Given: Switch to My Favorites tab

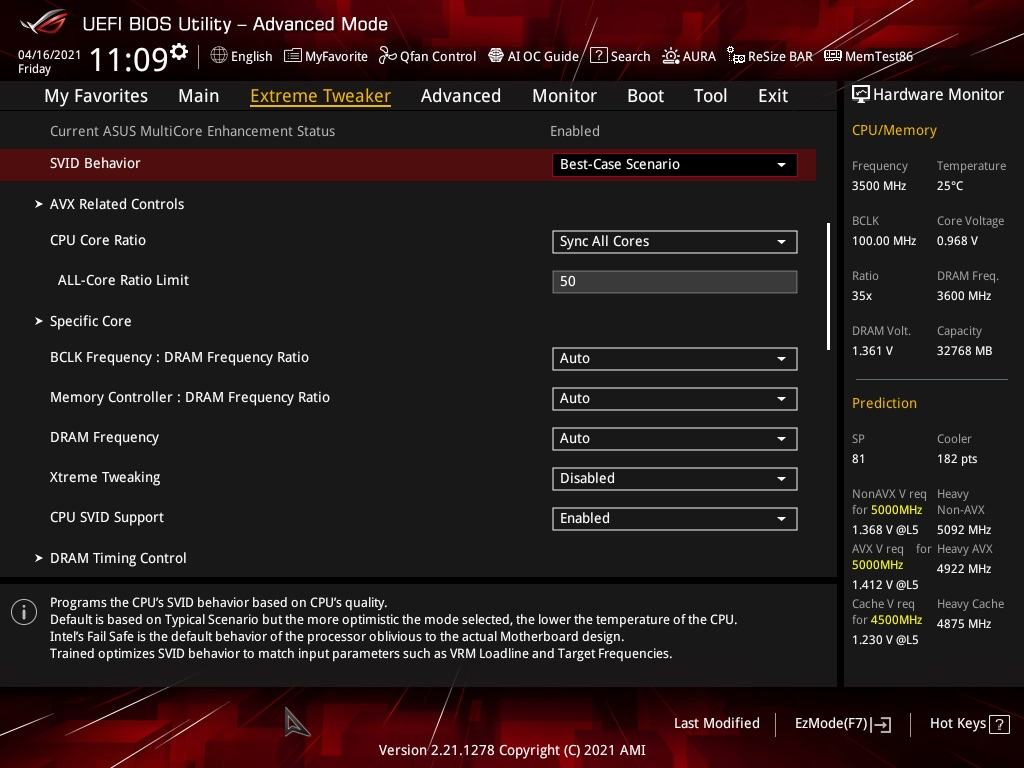Looking at the screenshot, I should click(x=96, y=96).
